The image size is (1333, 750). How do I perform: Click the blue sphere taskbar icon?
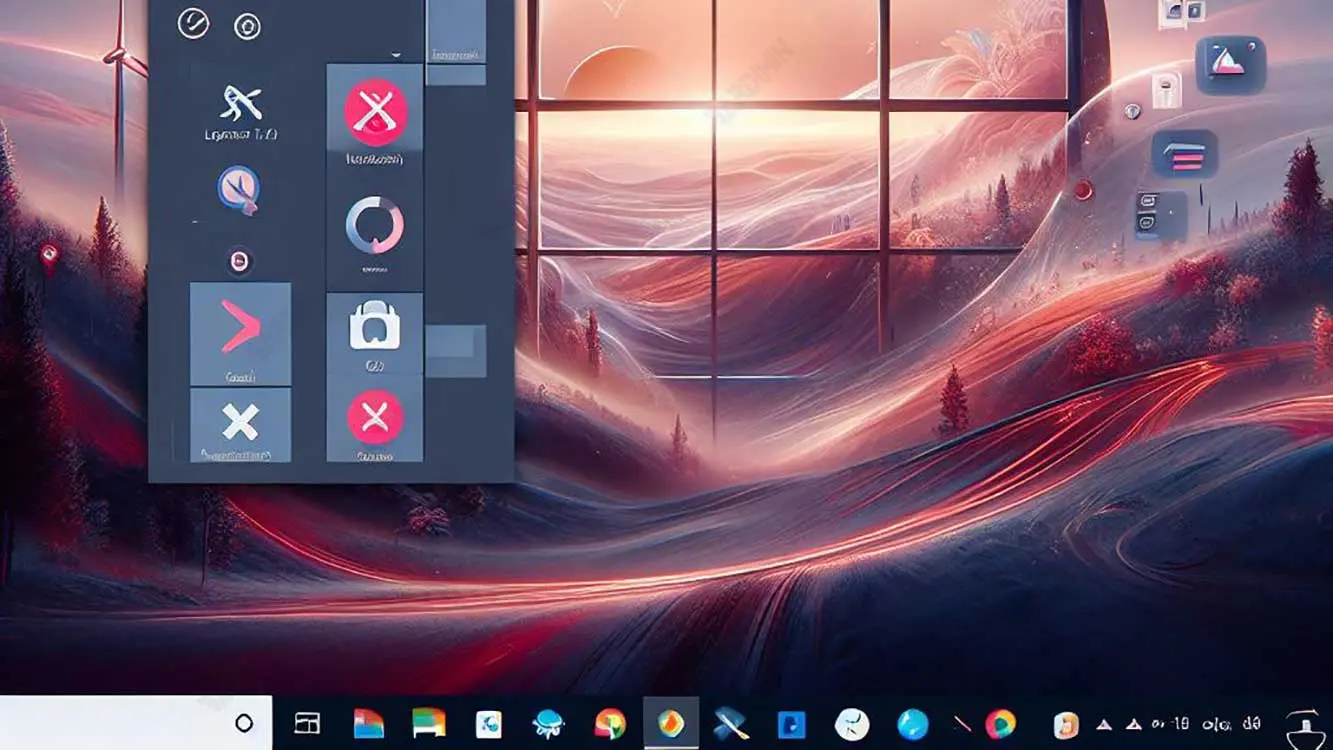click(912, 724)
